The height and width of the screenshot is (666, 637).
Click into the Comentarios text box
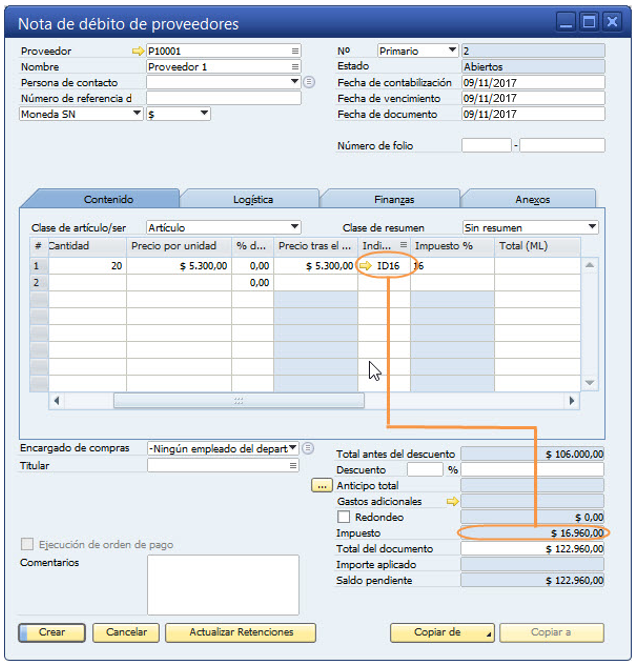tap(222, 585)
